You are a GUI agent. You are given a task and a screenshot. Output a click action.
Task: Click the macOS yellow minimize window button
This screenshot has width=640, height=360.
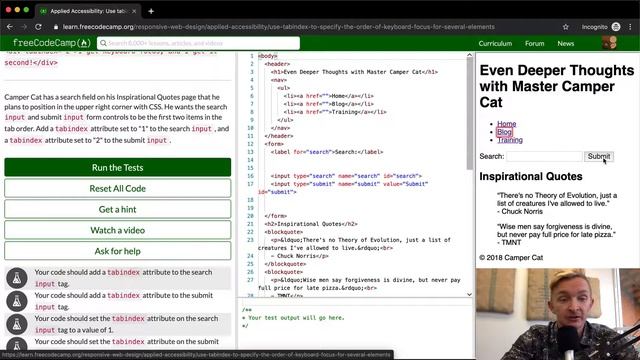17,10
